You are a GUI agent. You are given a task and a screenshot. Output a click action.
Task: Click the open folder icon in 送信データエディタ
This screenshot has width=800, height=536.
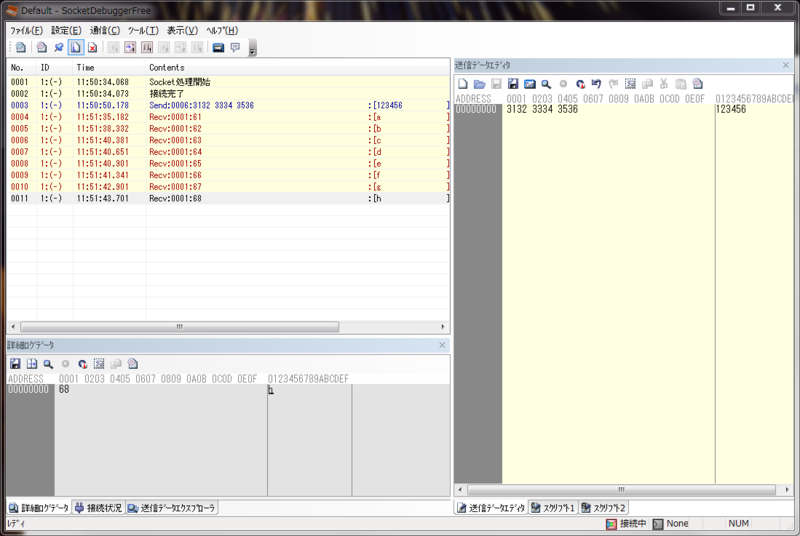click(x=479, y=84)
